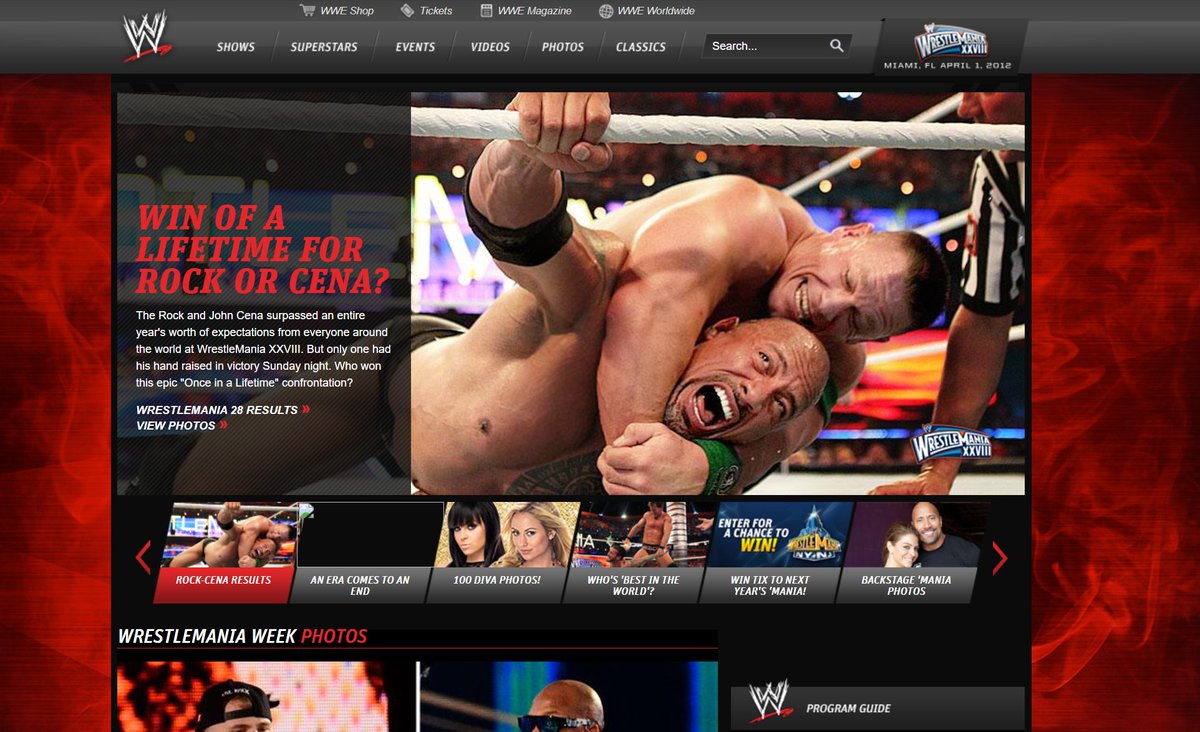Click the magazine icon beside WWE Magazine
This screenshot has height=732, width=1200.
click(x=486, y=10)
